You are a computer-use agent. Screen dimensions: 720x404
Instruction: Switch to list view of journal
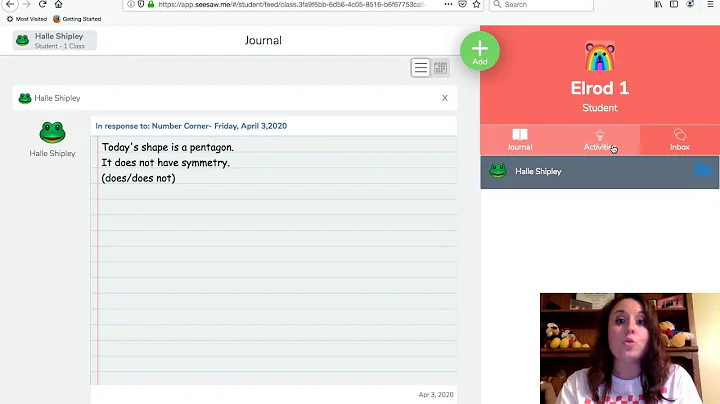pyautogui.click(x=420, y=68)
